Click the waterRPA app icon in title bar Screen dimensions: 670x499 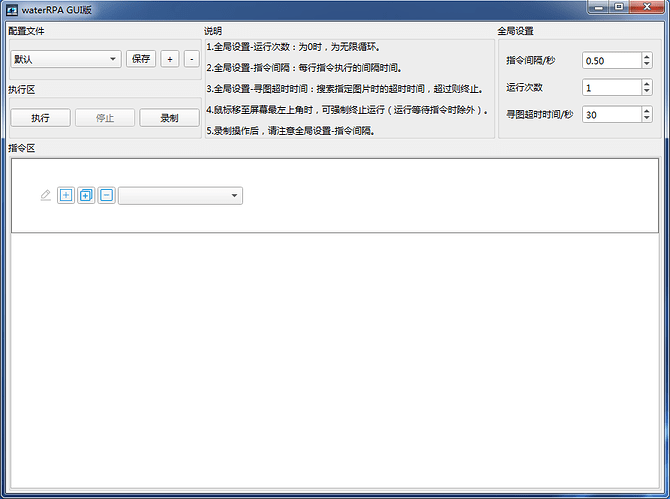pyautogui.click(x=12, y=10)
